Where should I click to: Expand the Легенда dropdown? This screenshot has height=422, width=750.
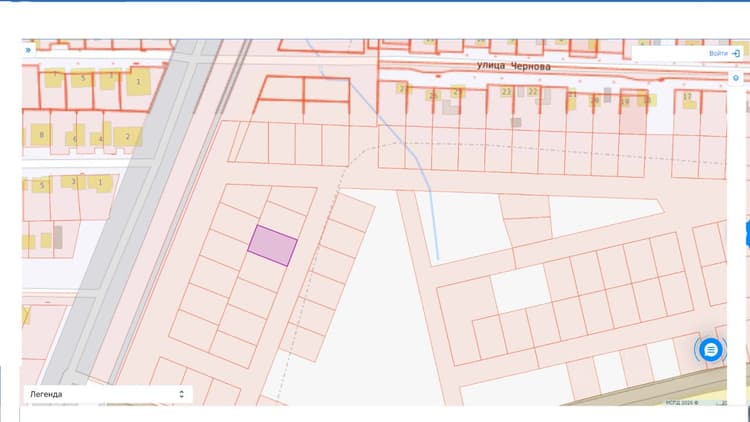[x=108, y=394]
